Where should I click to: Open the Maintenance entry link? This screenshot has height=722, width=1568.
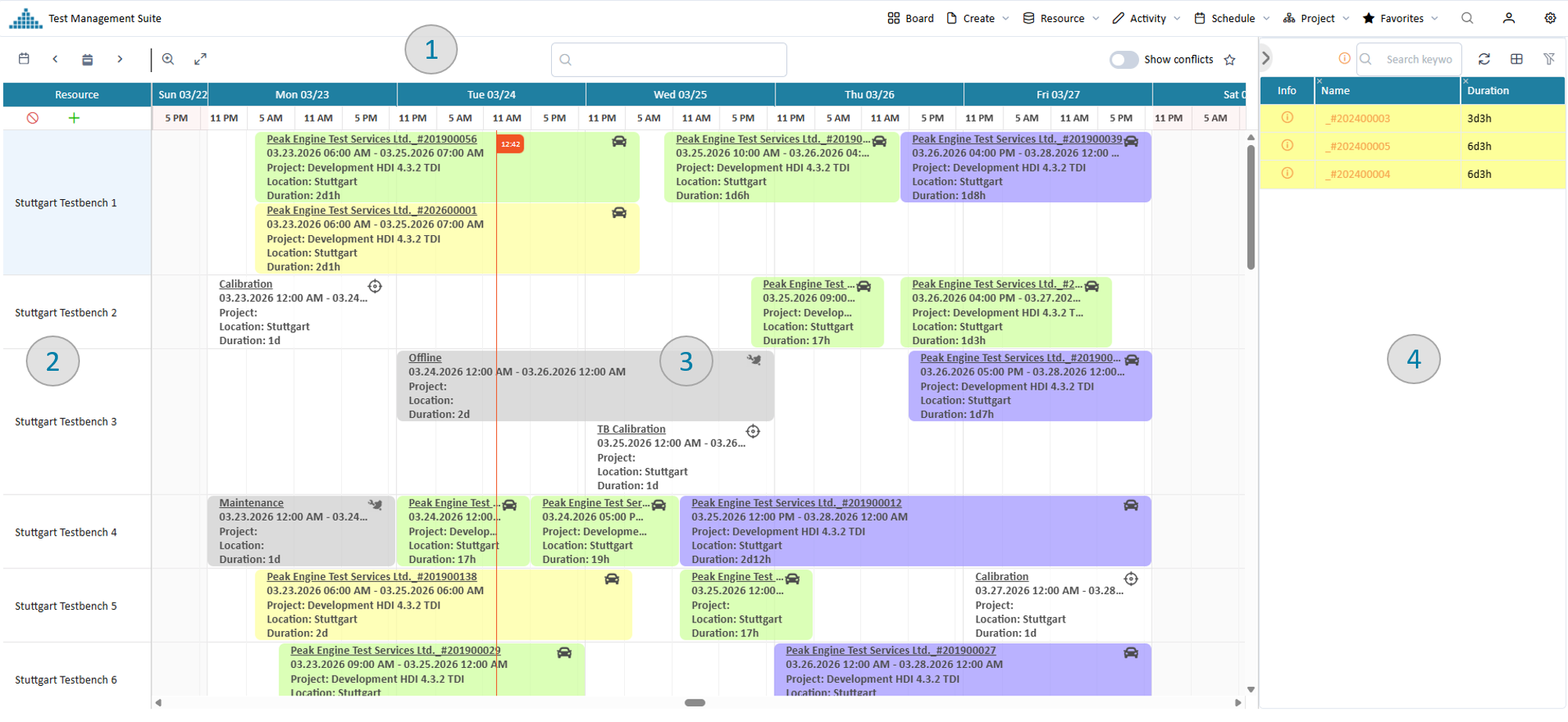coord(252,503)
